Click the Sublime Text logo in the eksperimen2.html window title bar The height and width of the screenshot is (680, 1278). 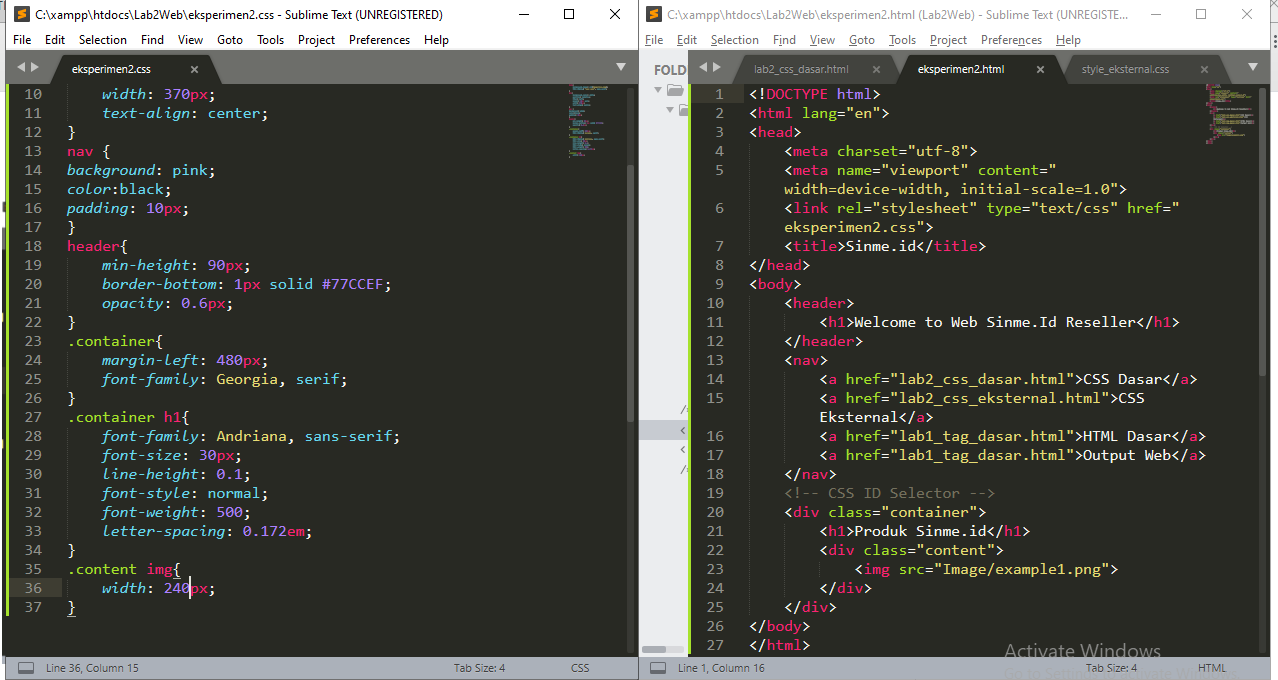point(654,15)
